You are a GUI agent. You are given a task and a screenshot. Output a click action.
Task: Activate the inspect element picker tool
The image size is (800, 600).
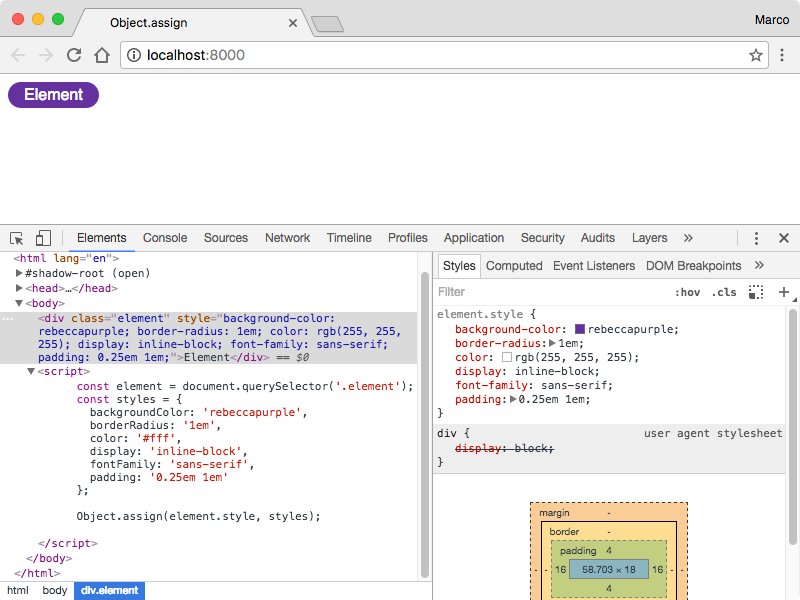pos(16,238)
